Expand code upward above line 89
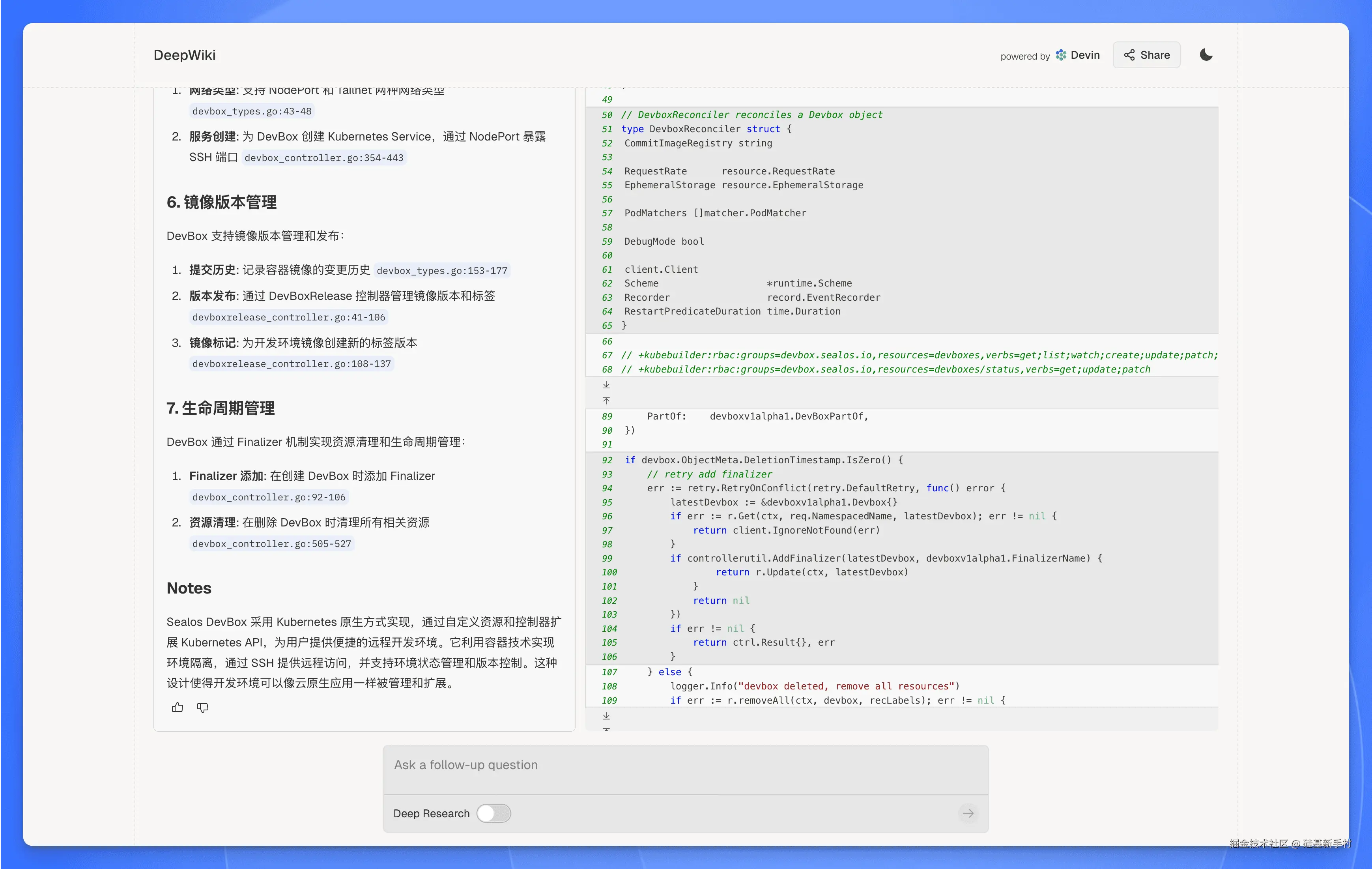 click(606, 401)
